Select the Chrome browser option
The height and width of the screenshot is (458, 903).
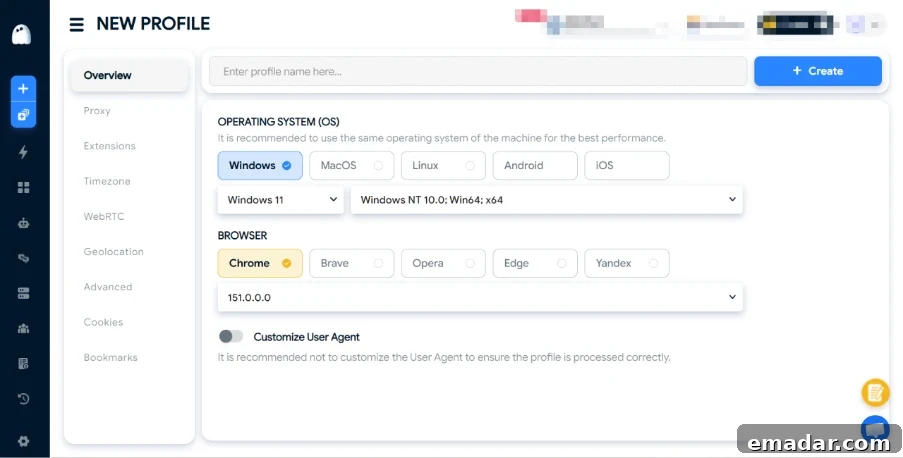click(260, 263)
